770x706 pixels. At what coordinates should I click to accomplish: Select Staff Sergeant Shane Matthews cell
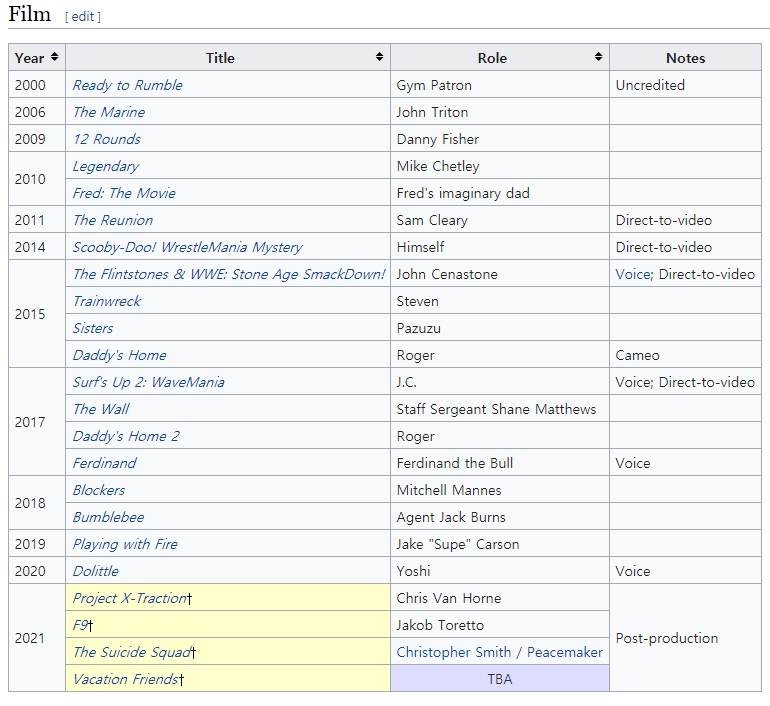coord(500,409)
